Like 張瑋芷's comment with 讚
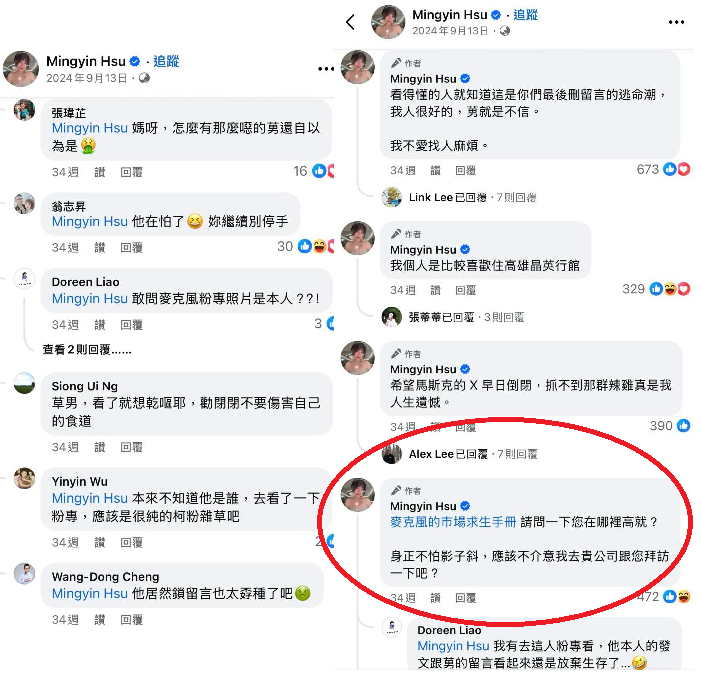The image size is (701, 680). click(x=100, y=172)
